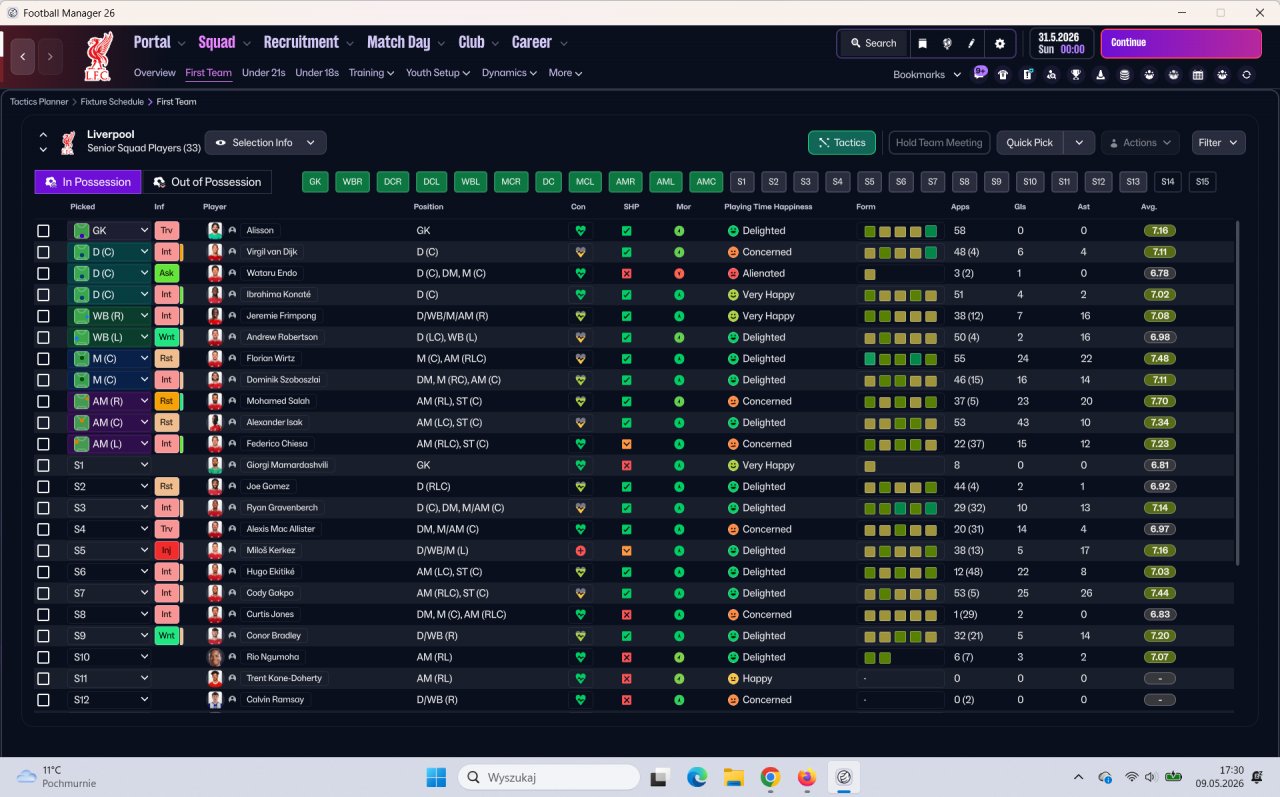Click the Liverpool crest in the header
The height and width of the screenshot is (797, 1280).
[x=98, y=56]
